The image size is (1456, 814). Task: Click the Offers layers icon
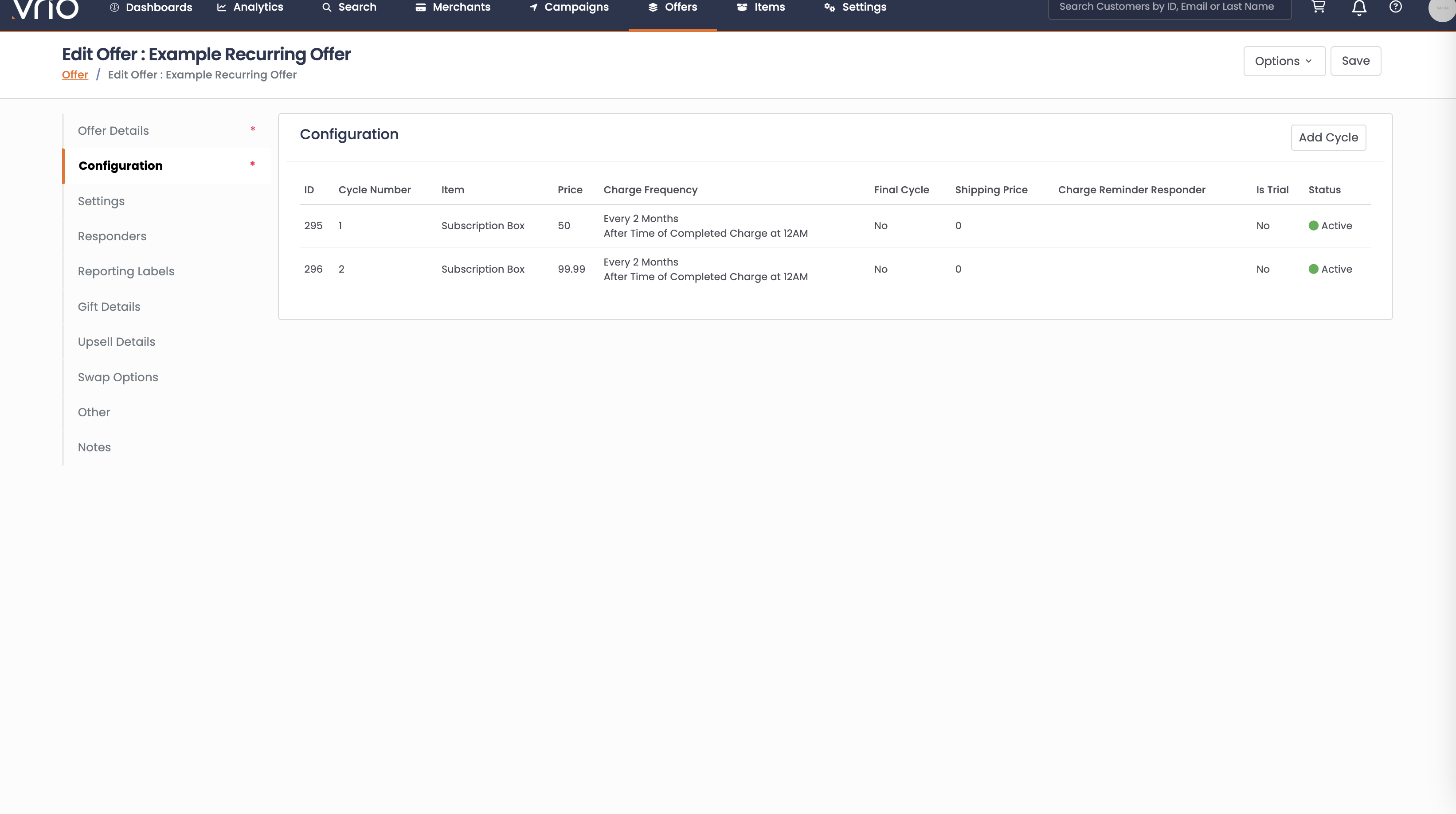[653, 8]
